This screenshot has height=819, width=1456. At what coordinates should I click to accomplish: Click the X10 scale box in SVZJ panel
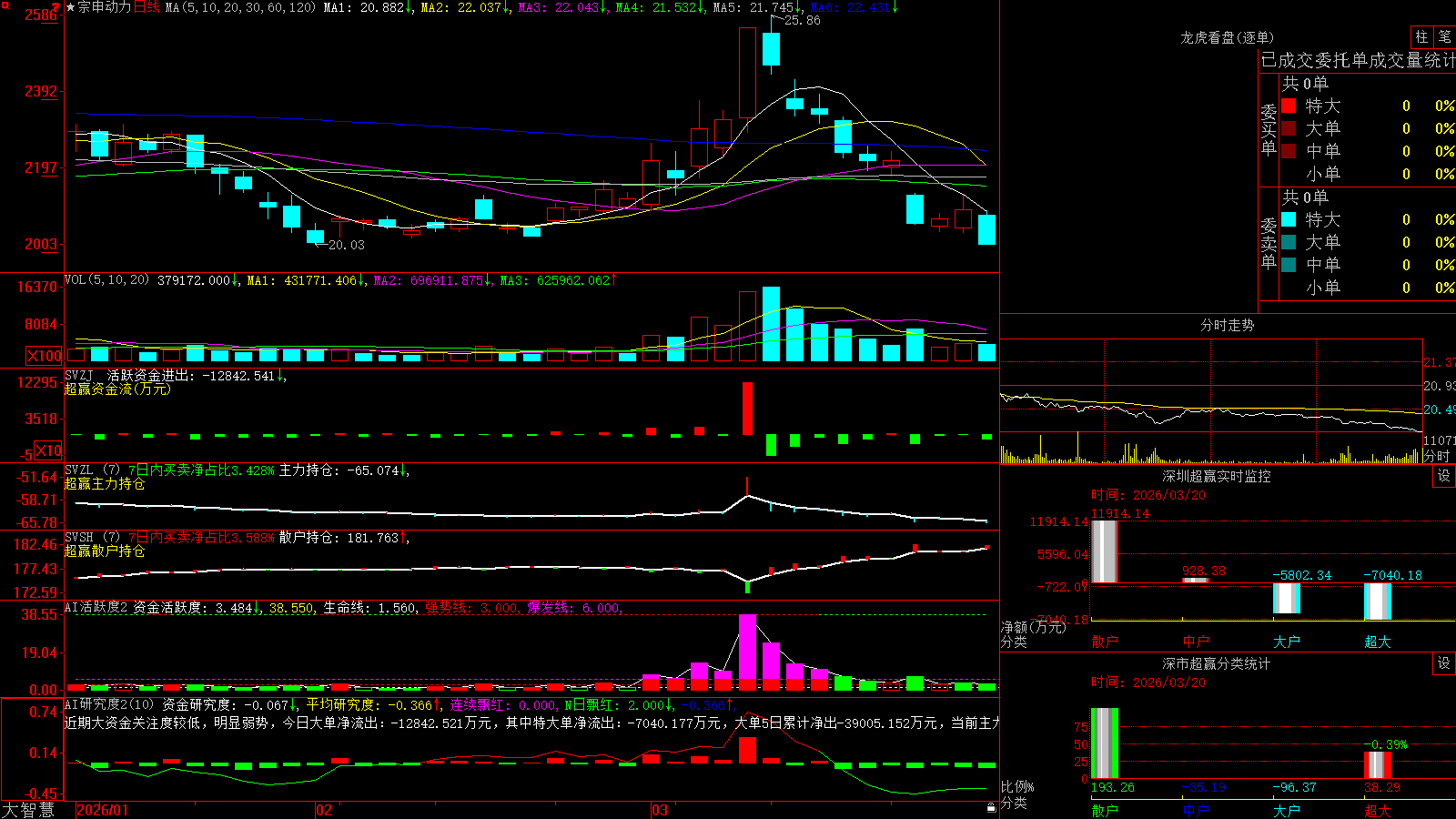point(48,450)
